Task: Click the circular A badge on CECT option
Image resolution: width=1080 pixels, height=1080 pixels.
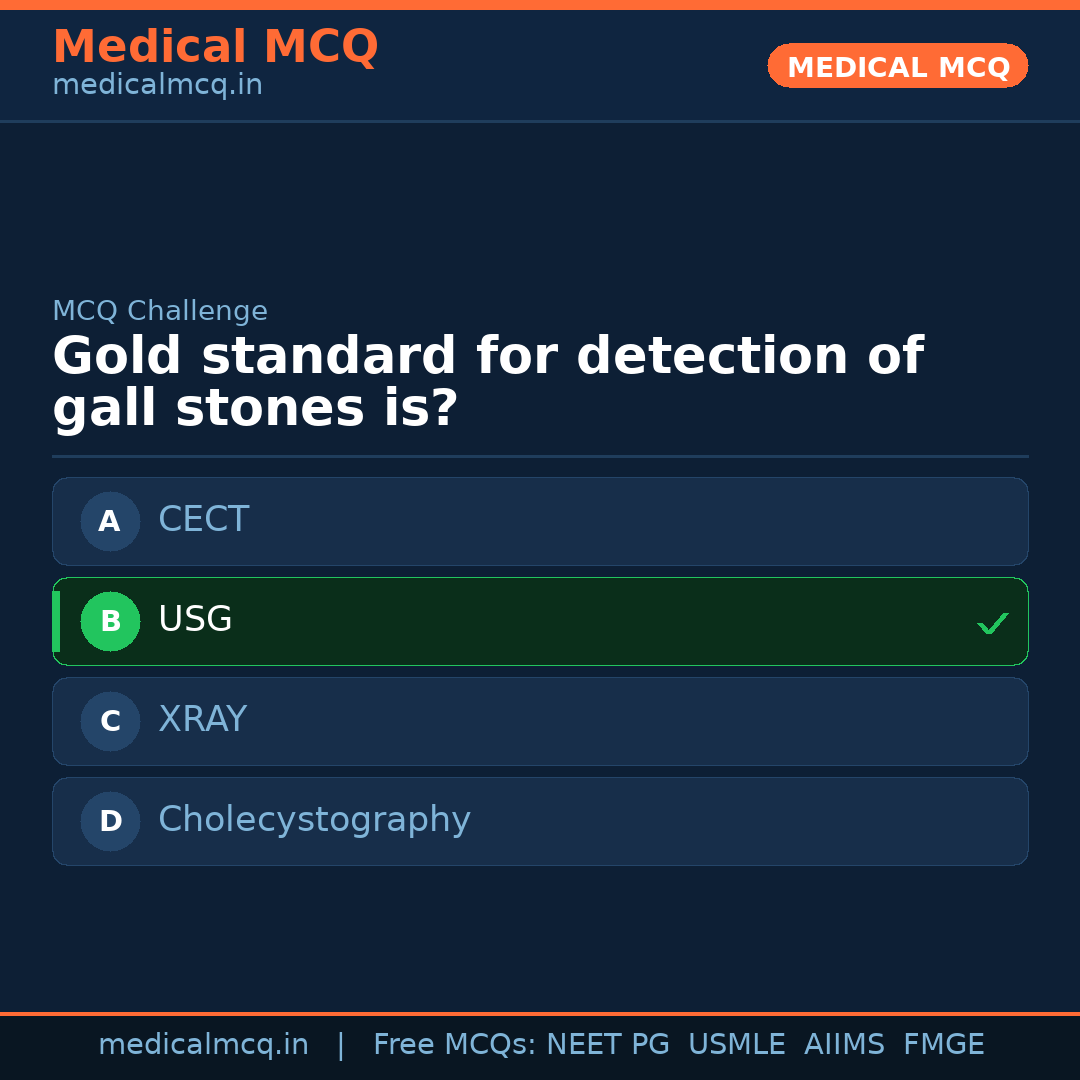Action: tap(110, 521)
